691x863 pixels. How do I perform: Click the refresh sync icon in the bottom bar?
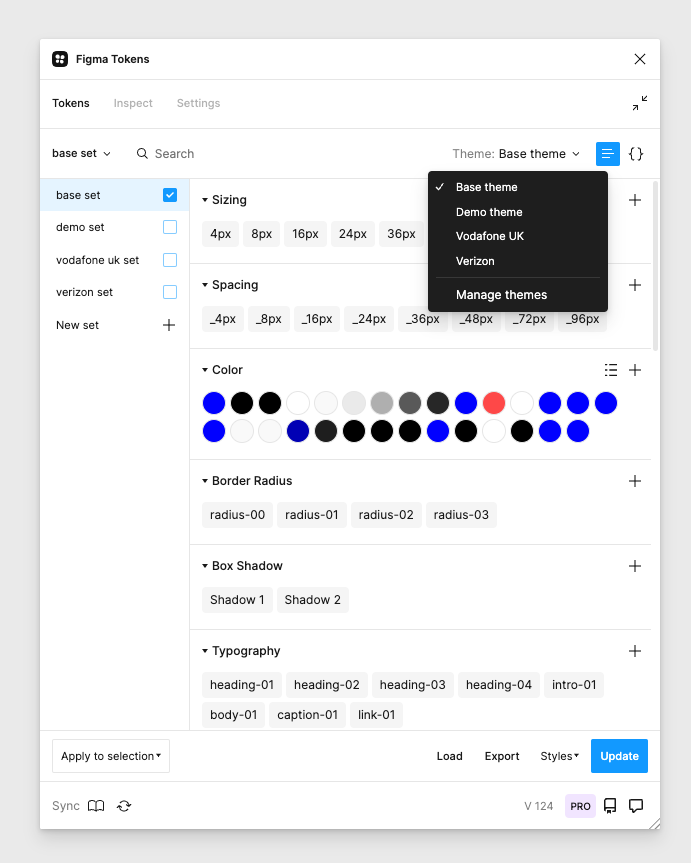(123, 806)
